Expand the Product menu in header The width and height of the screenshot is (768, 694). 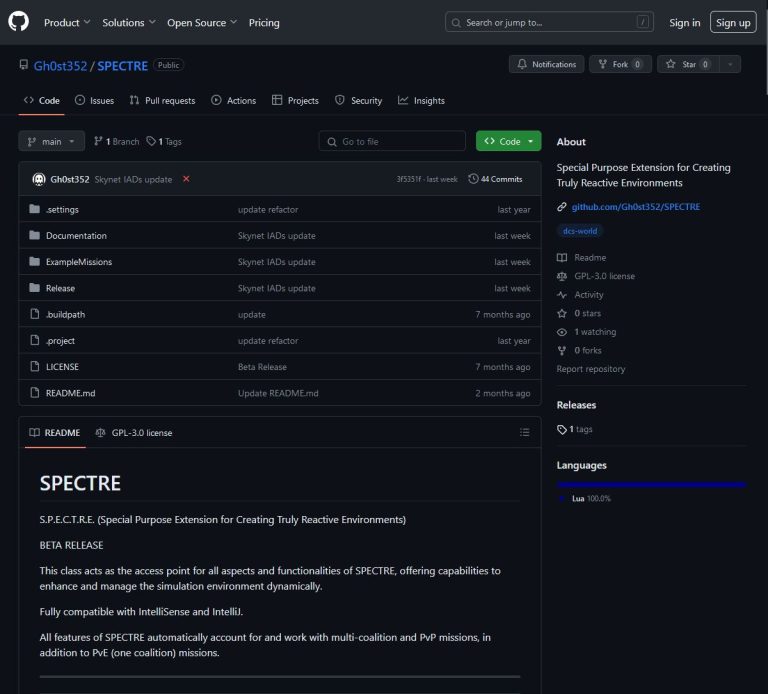pyautogui.click(x=67, y=22)
